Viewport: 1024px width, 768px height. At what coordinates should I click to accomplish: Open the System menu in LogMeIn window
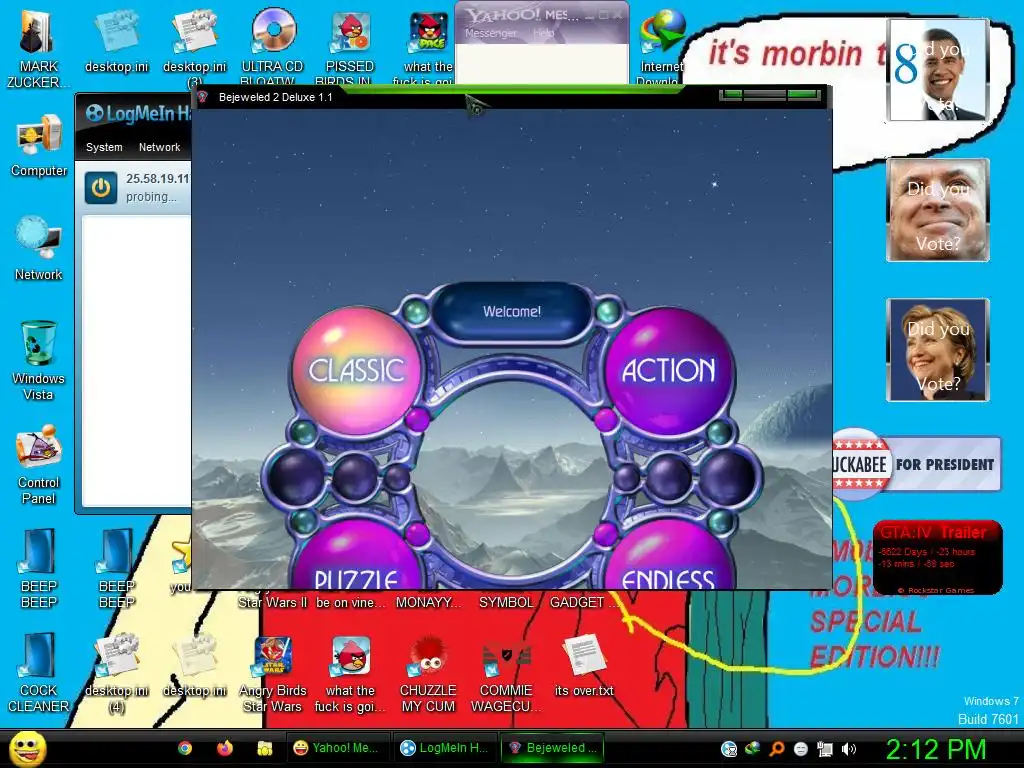pyautogui.click(x=104, y=147)
